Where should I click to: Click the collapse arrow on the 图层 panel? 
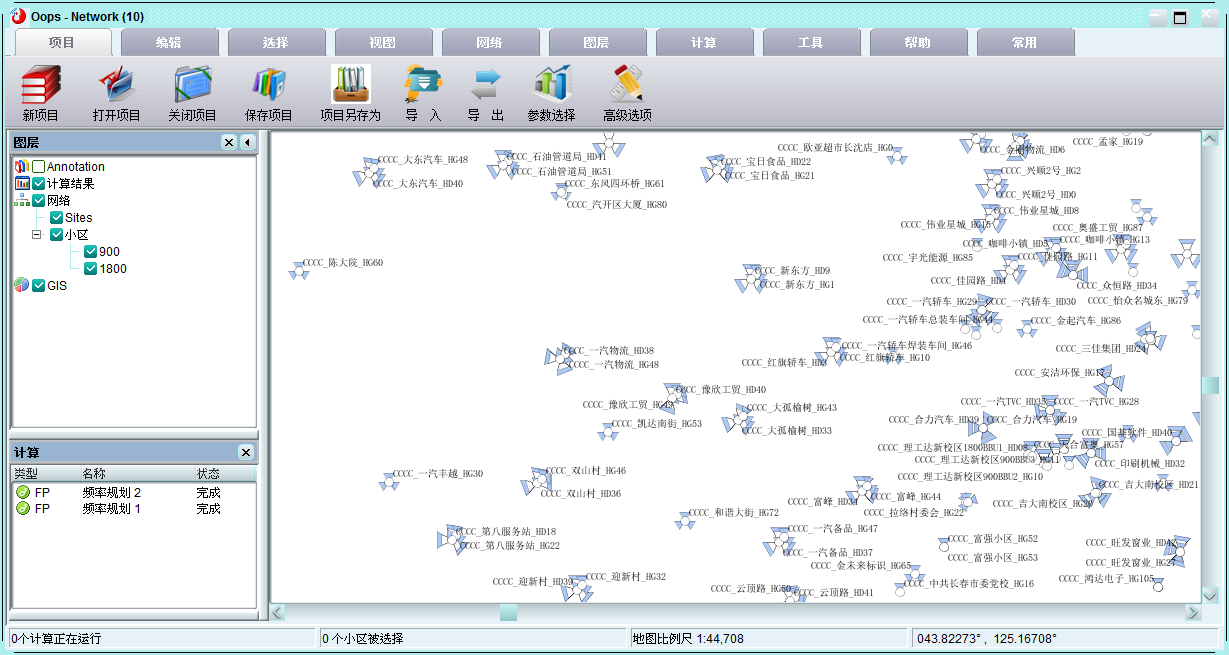coord(248,142)
